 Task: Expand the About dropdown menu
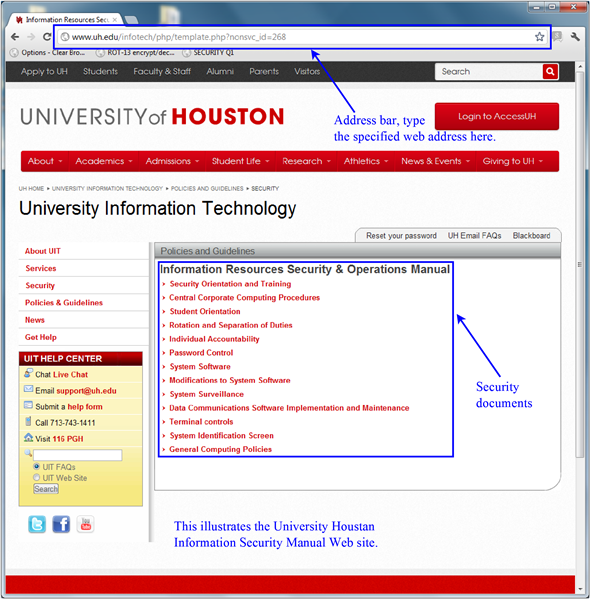pos(45,161)
